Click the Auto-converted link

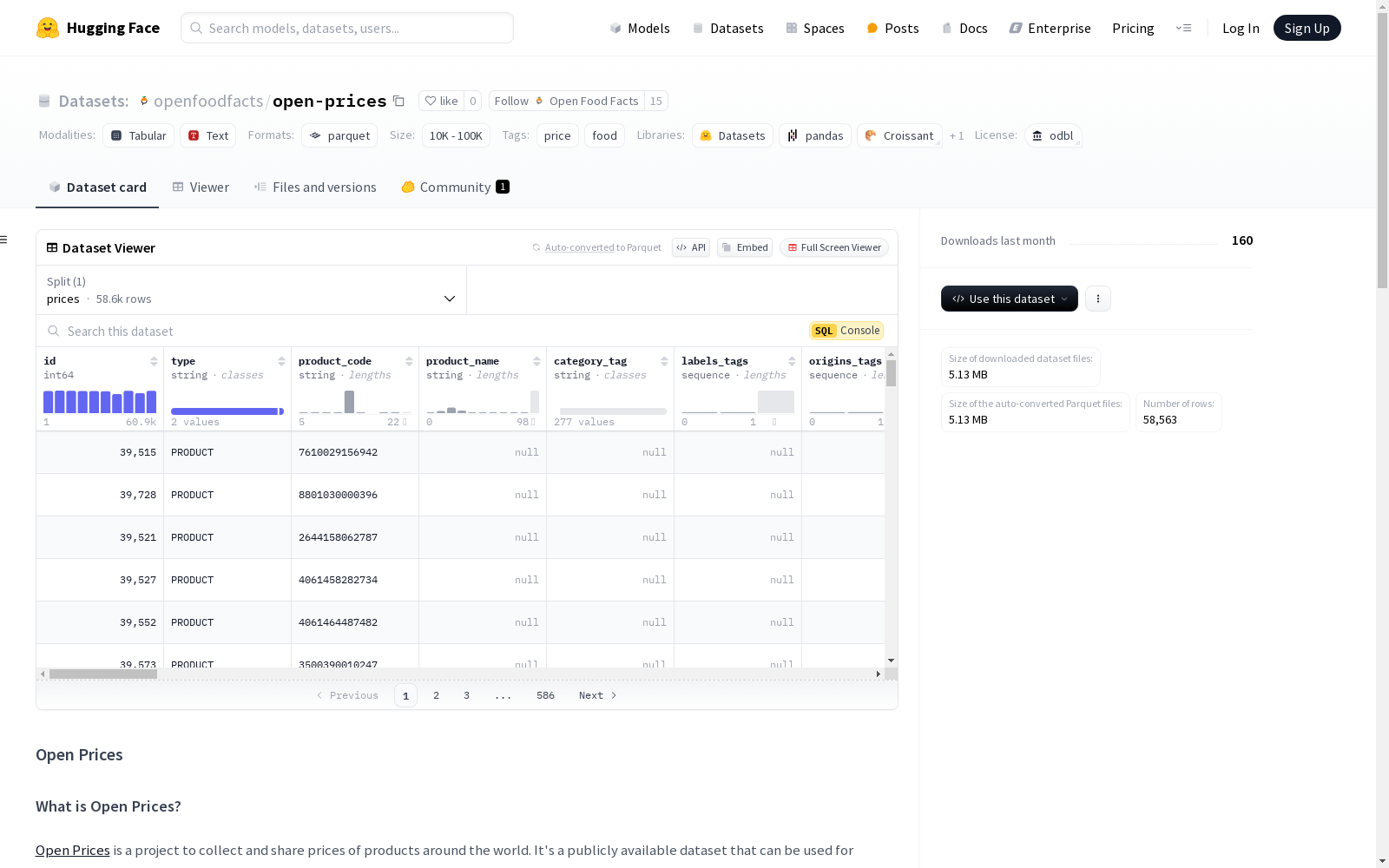579,247
